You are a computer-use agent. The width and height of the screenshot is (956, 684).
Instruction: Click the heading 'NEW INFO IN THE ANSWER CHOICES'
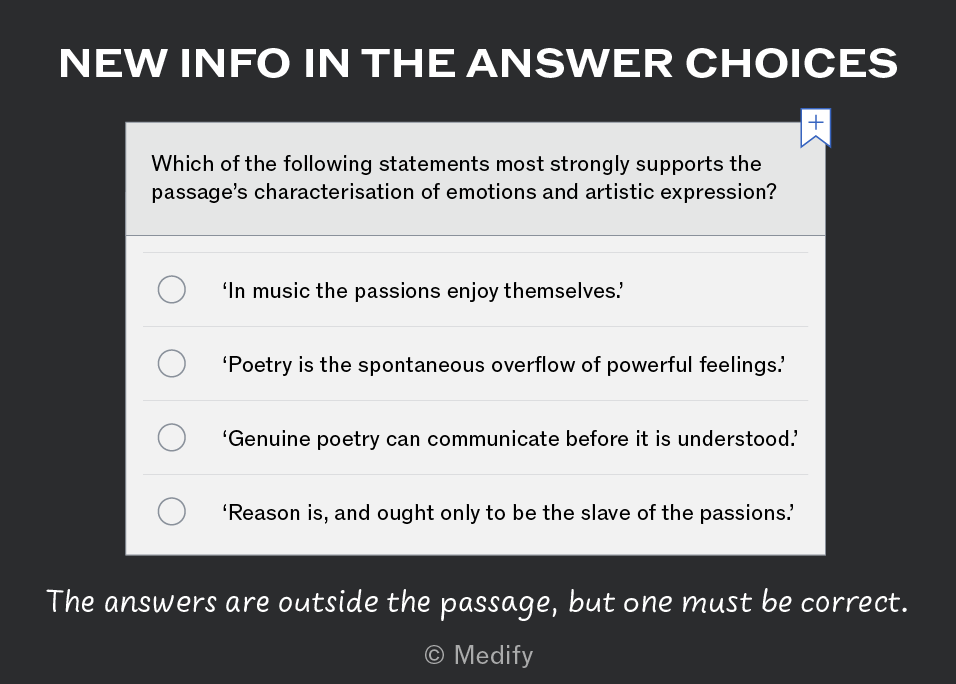coord(478,63)
